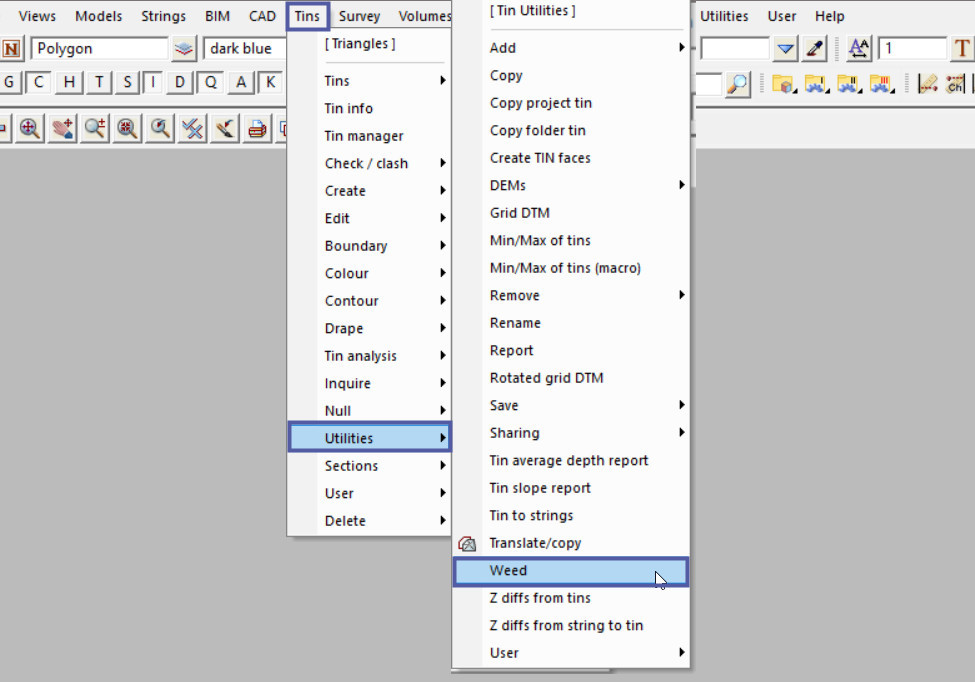Click the pan view hand icon

coord(62,127)
